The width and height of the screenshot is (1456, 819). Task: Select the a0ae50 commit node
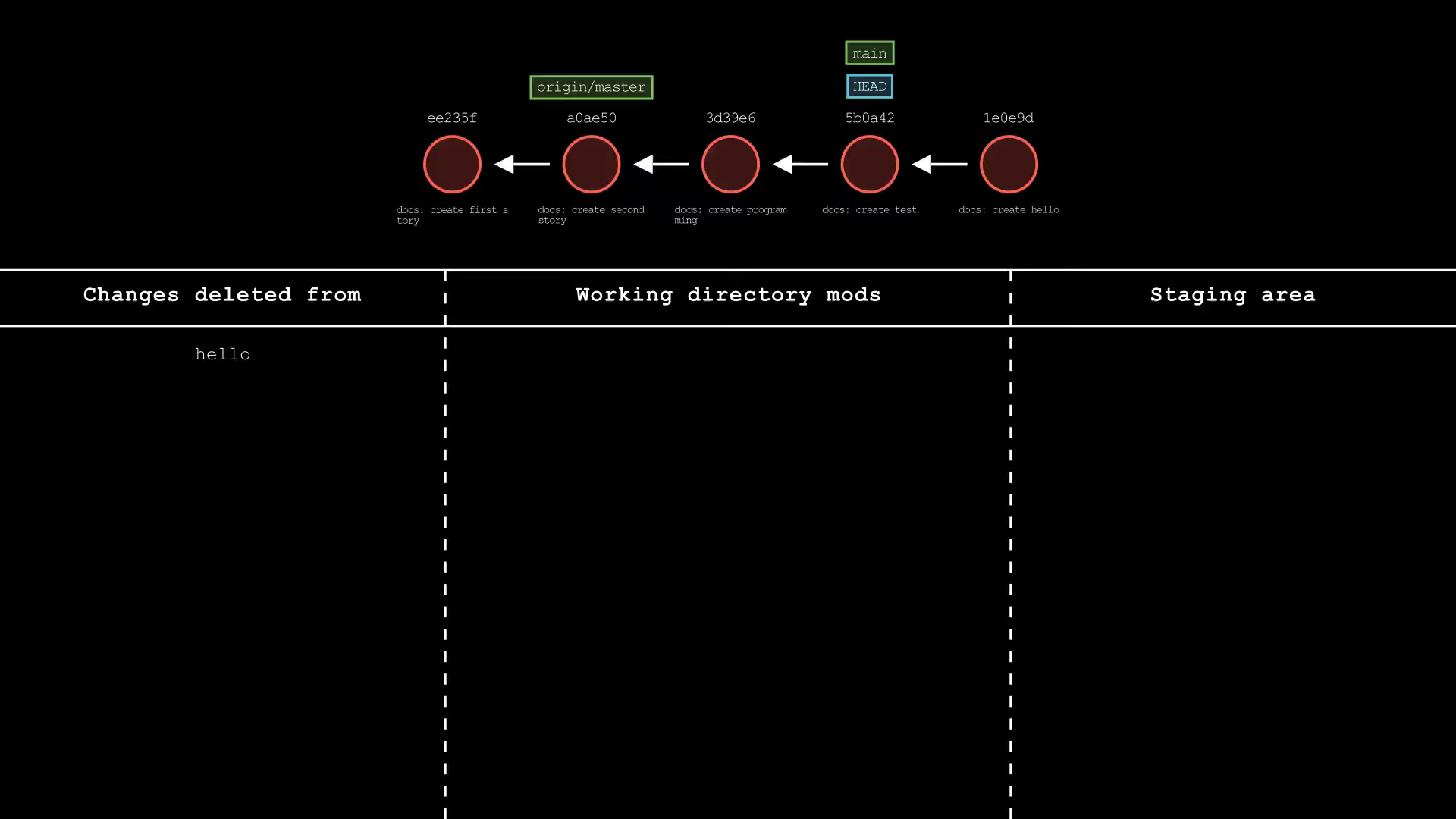591,164
